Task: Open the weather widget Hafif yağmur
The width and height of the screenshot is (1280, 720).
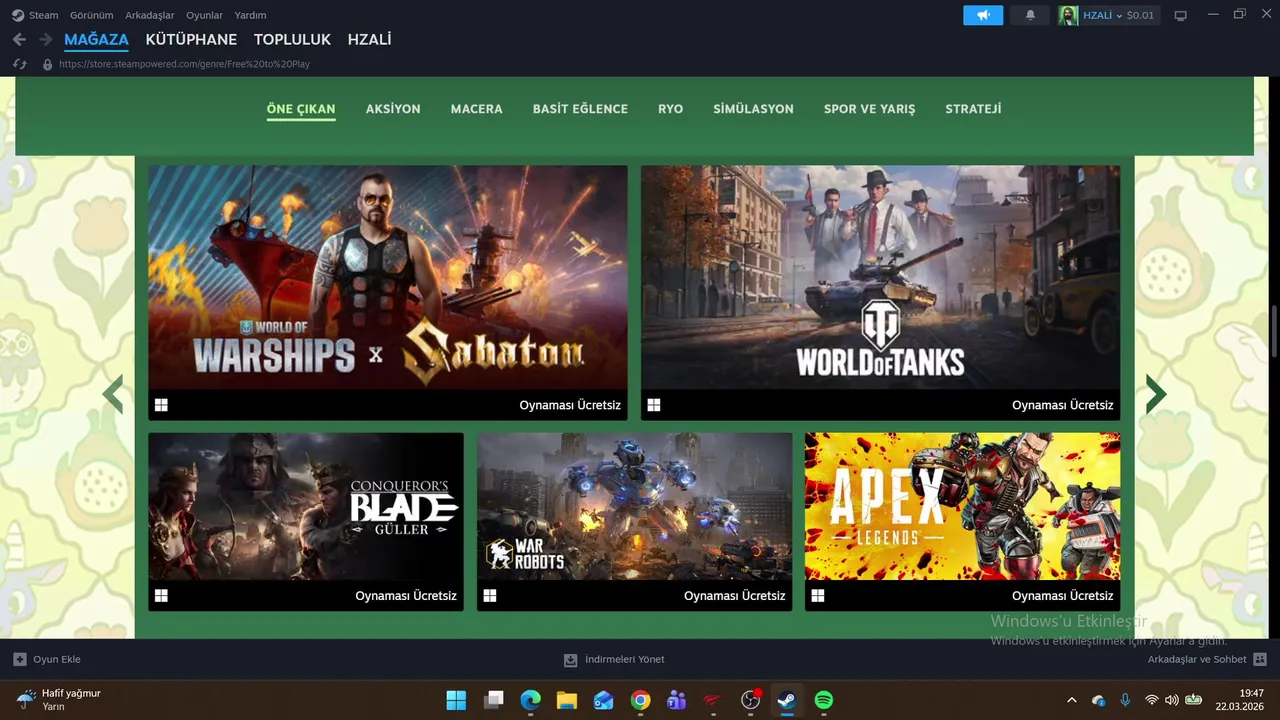Action: pos(60,699)
